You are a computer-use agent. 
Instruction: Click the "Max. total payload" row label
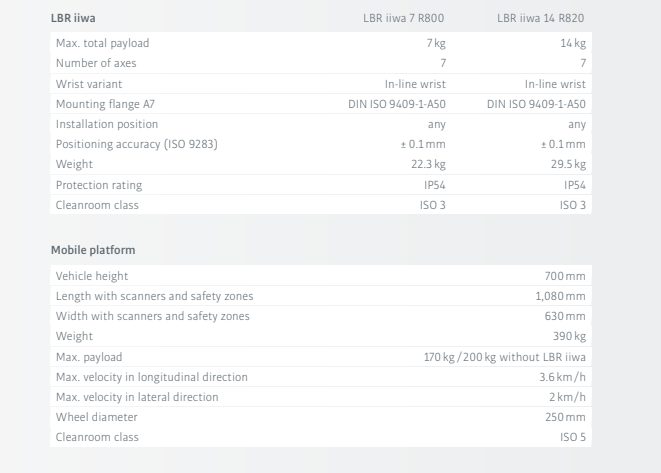tap(102, 44)
